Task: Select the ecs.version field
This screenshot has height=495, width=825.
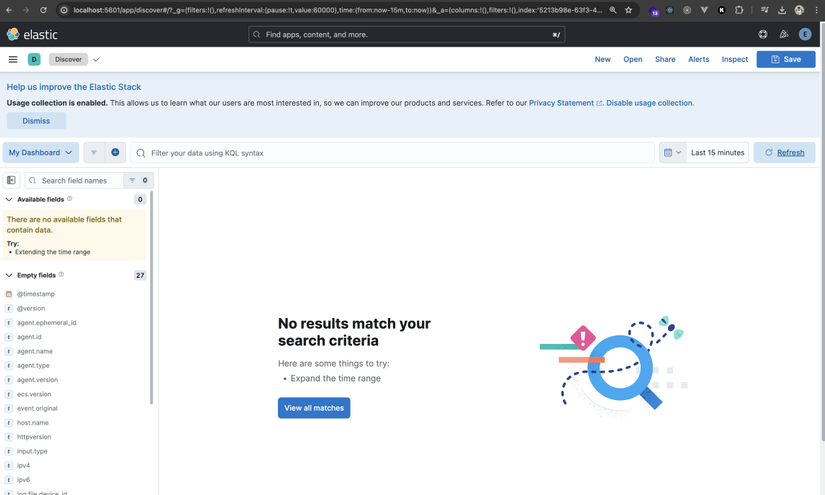Action: [x=34, y=394]
